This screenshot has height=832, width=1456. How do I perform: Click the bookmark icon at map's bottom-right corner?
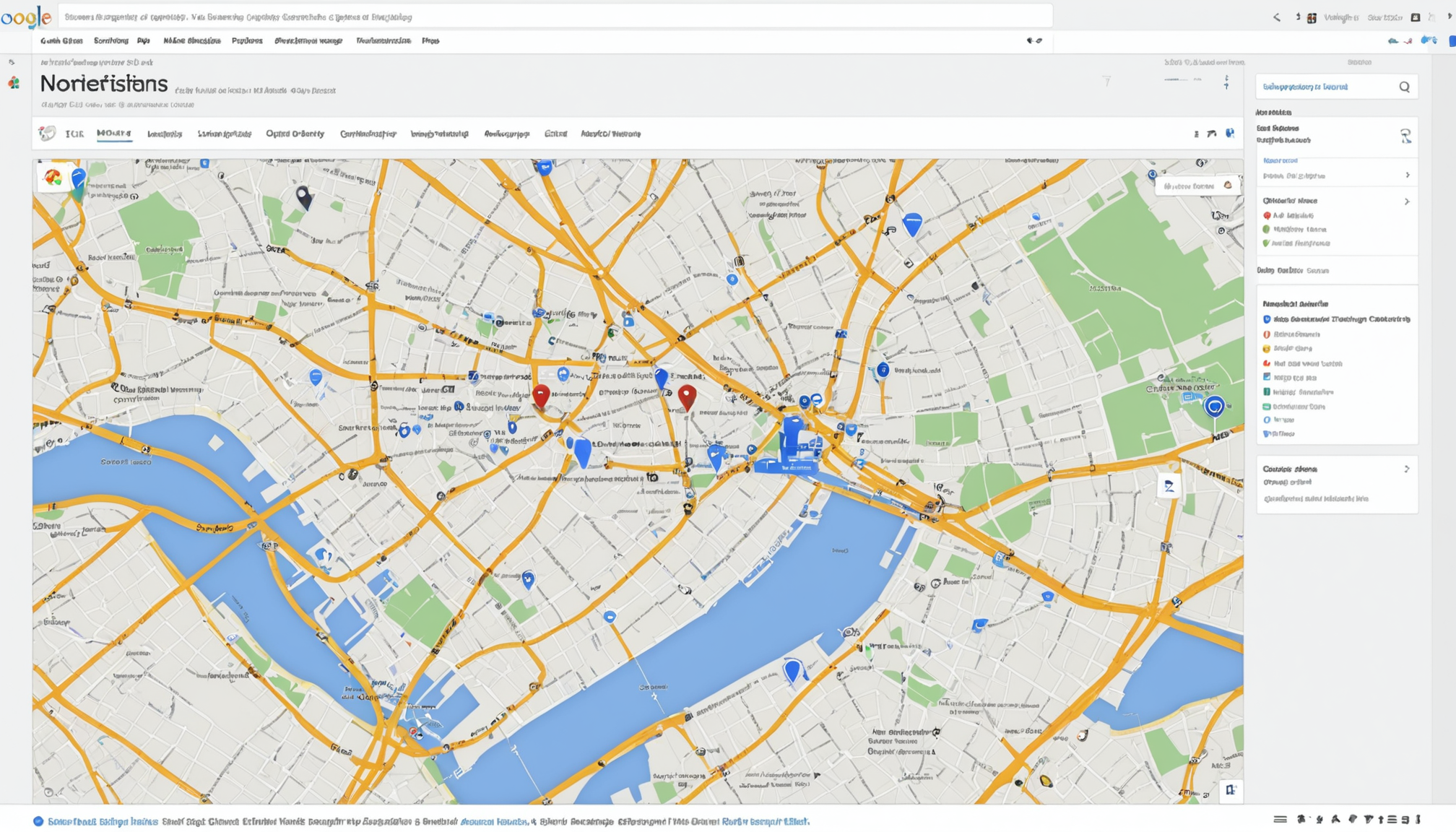1230,790
